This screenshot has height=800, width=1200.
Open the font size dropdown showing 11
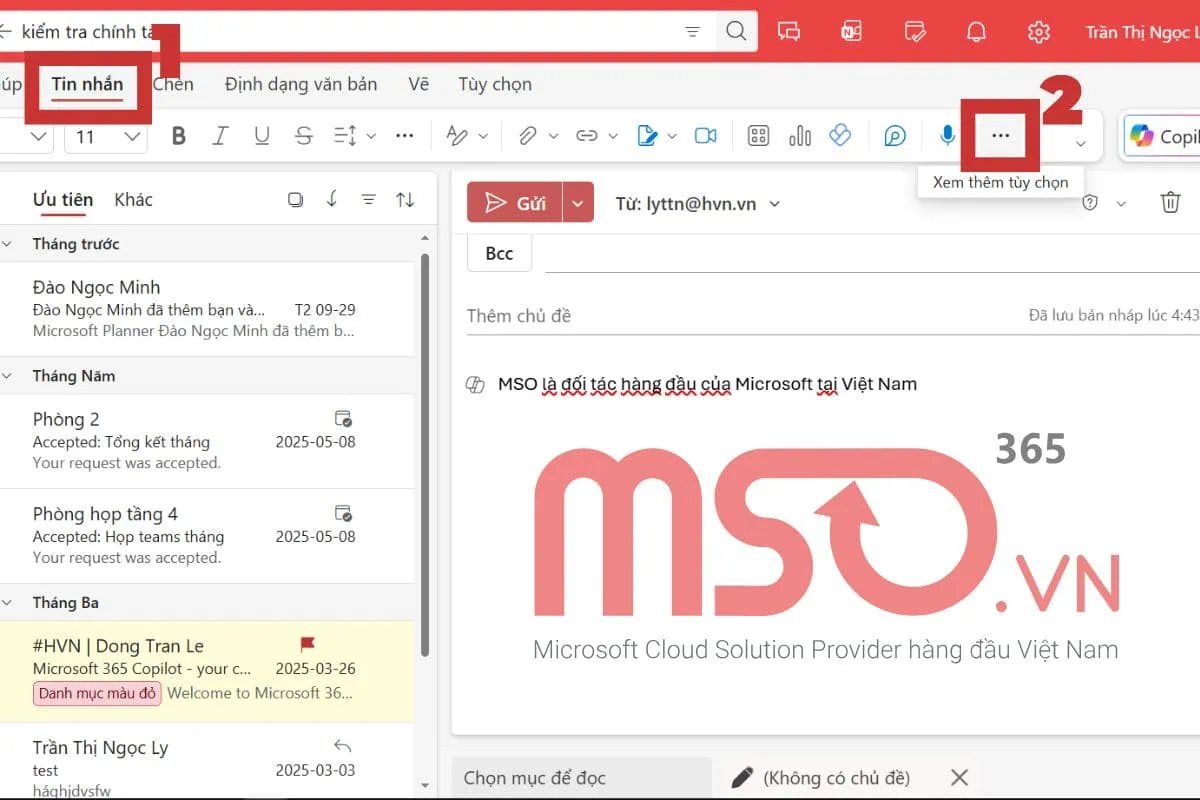105,136
